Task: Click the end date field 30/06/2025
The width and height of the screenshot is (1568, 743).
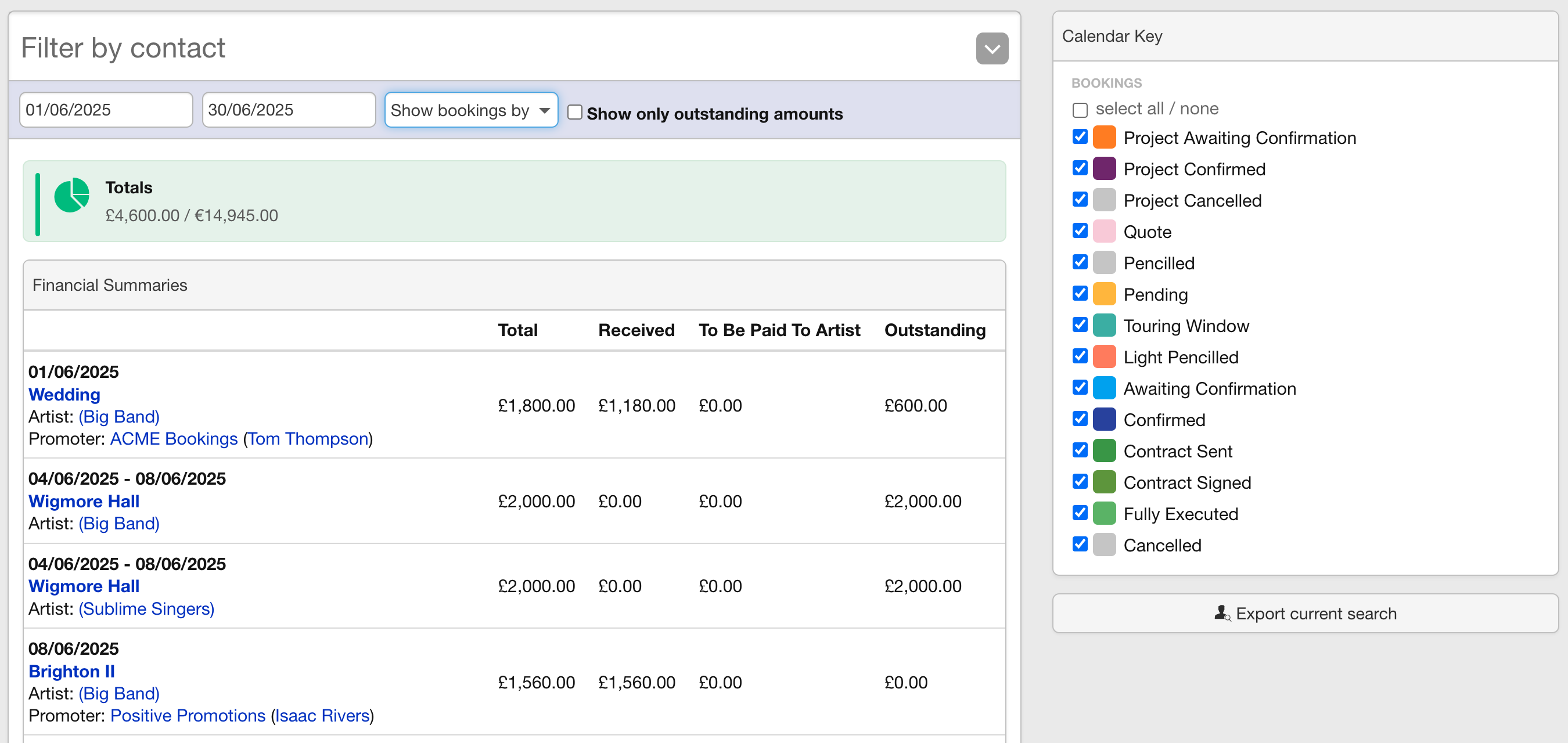Action: click(x=289, y=110)
